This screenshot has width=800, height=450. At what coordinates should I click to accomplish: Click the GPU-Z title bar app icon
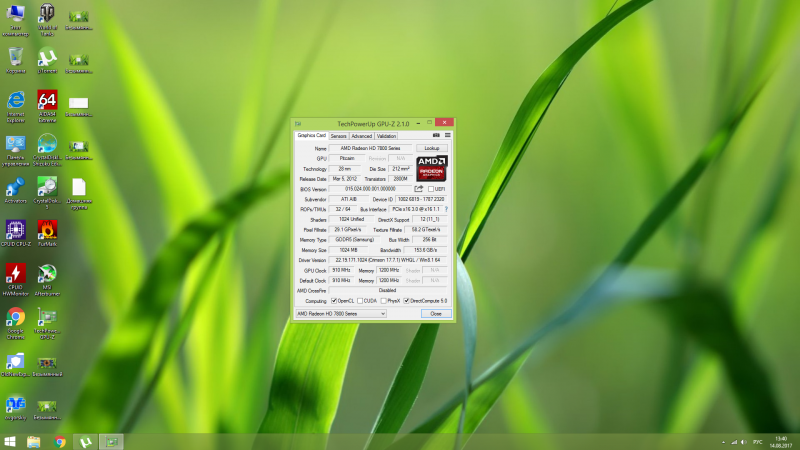click(298, 123)
